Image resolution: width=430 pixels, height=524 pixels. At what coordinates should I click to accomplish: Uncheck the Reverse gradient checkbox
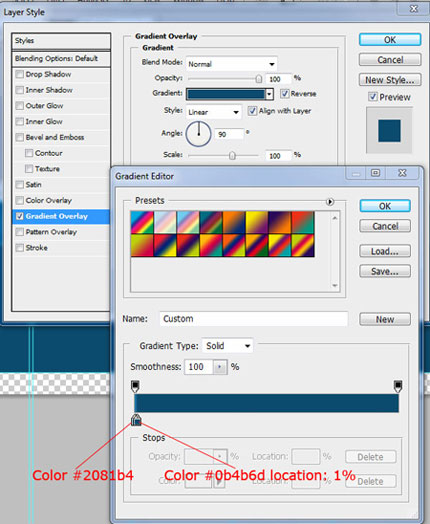click(285, 94)
